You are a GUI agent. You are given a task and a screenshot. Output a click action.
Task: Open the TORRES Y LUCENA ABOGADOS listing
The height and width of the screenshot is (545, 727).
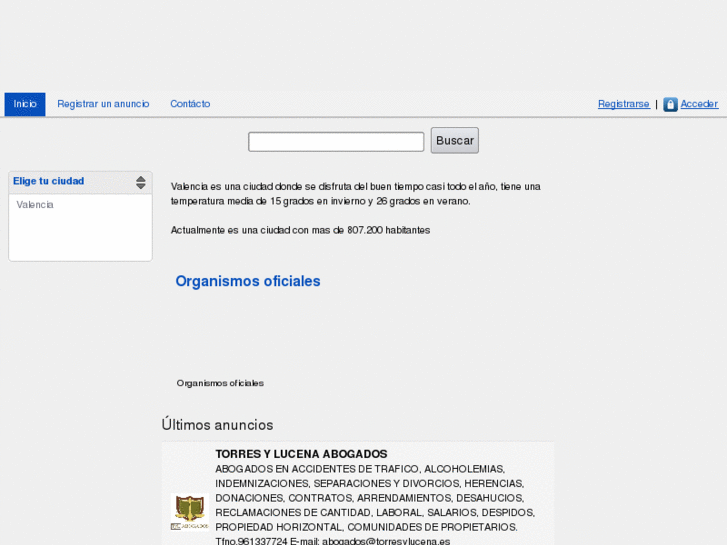click(x=301, y=454)
